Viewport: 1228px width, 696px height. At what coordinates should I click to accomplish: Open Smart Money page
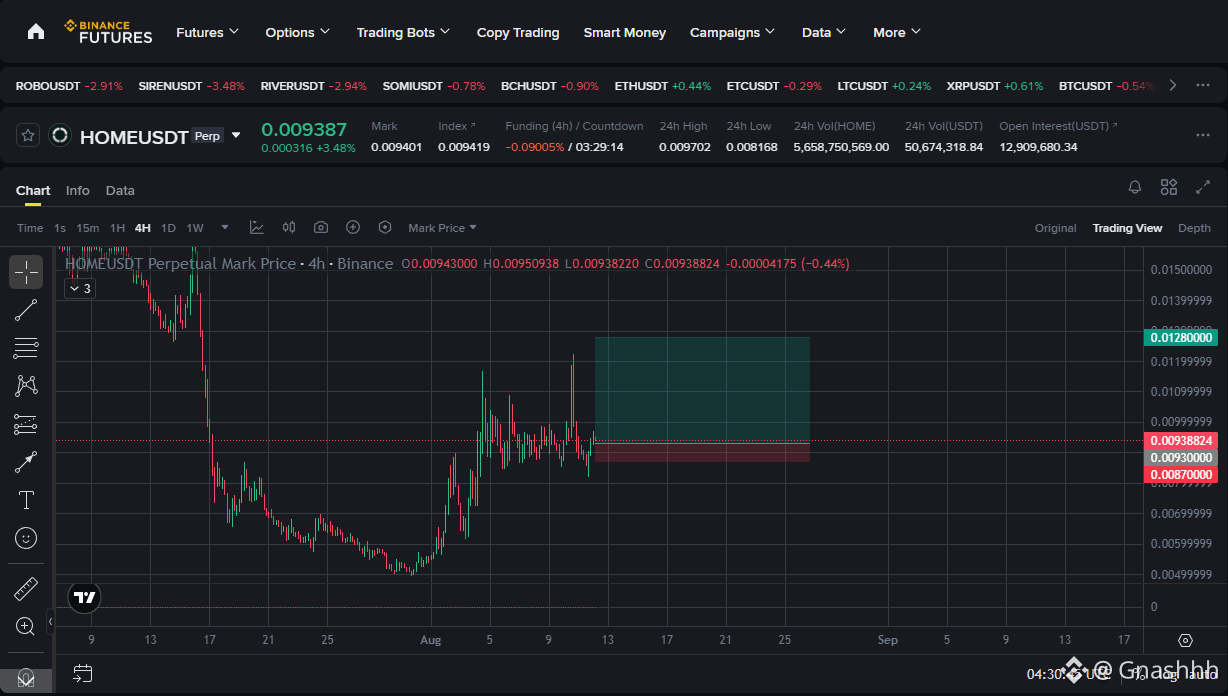[x=625, y=32]
